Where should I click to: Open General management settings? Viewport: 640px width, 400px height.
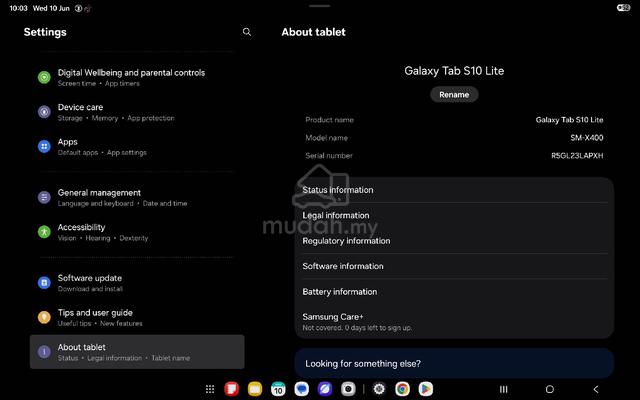137,198
